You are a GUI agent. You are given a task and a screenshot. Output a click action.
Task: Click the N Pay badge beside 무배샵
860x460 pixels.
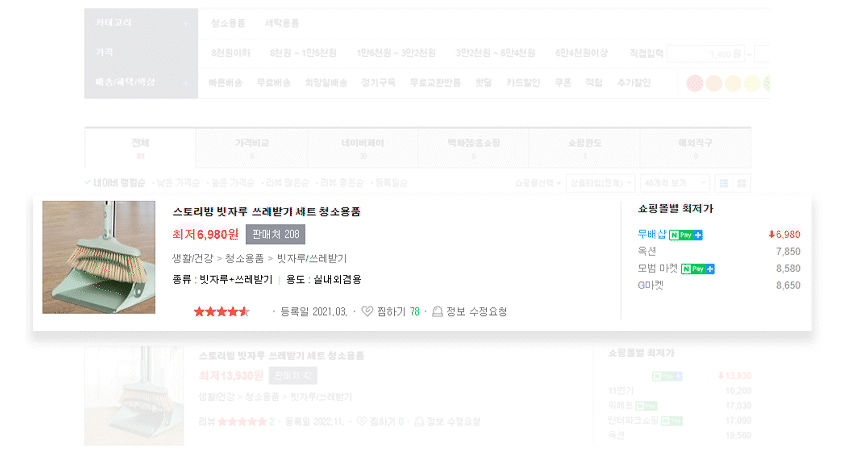(x=686, y=235)
